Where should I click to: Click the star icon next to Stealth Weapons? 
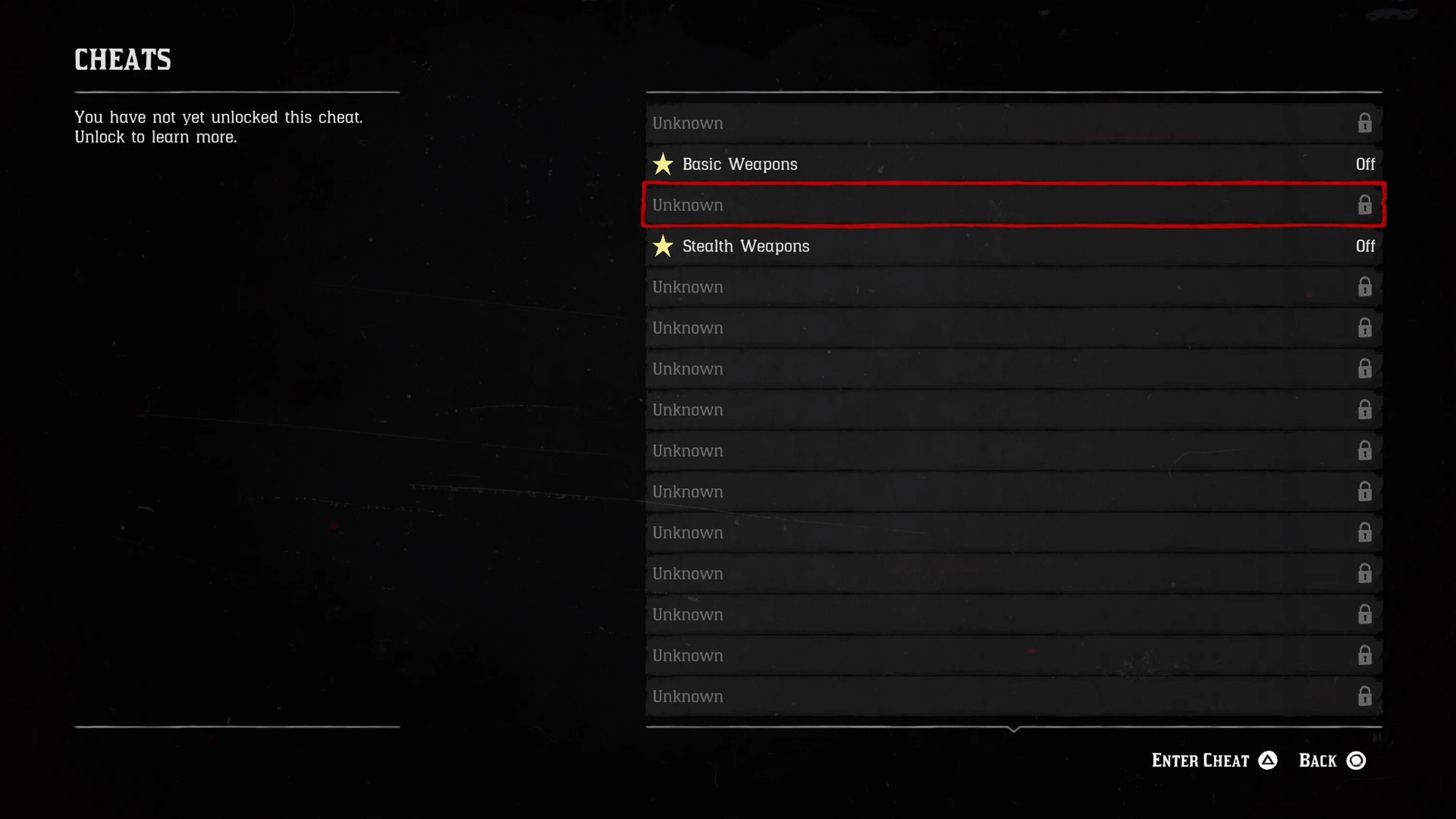tap(663, 245)
